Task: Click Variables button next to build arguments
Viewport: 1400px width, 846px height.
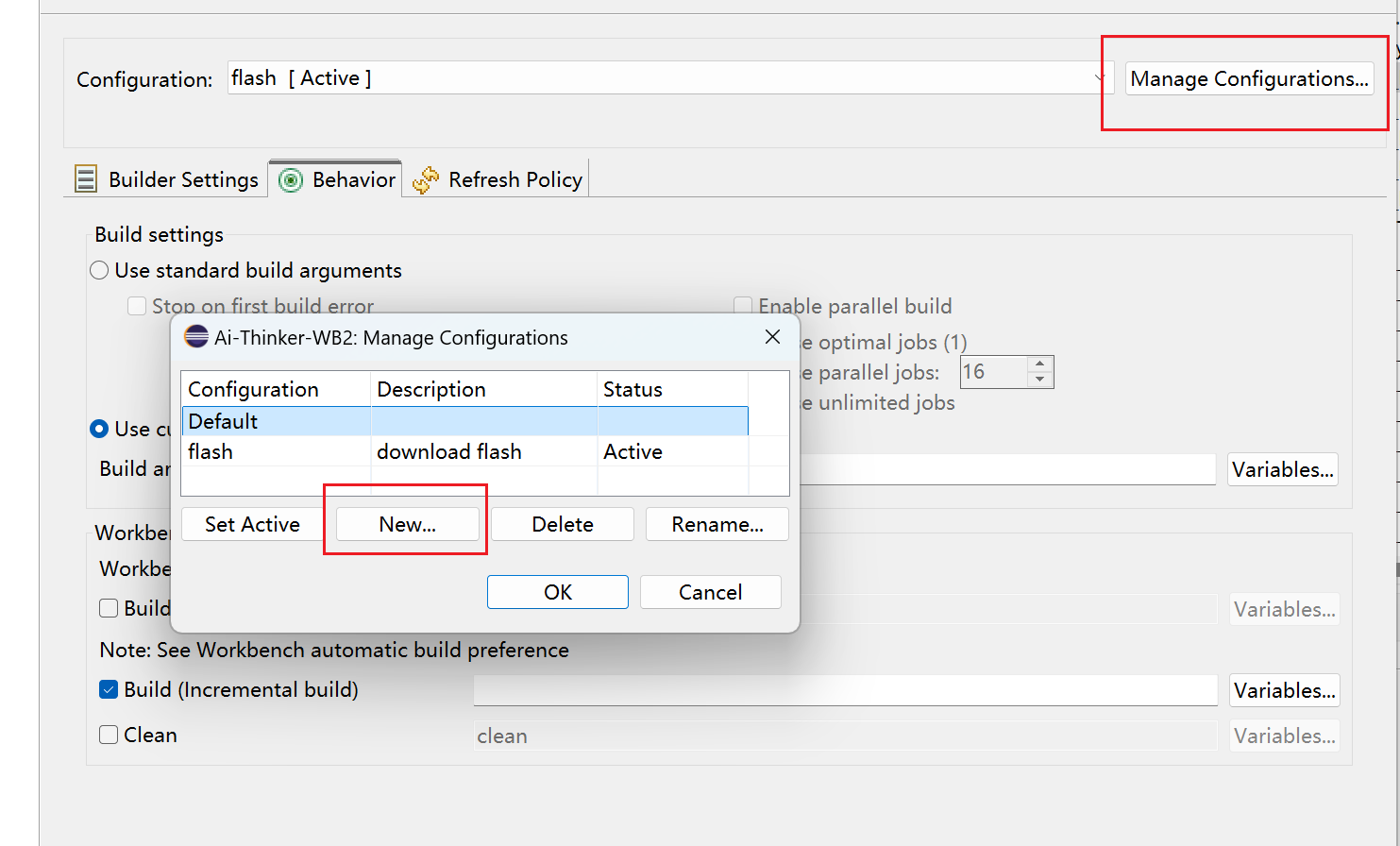Action: click(1283, 469)
